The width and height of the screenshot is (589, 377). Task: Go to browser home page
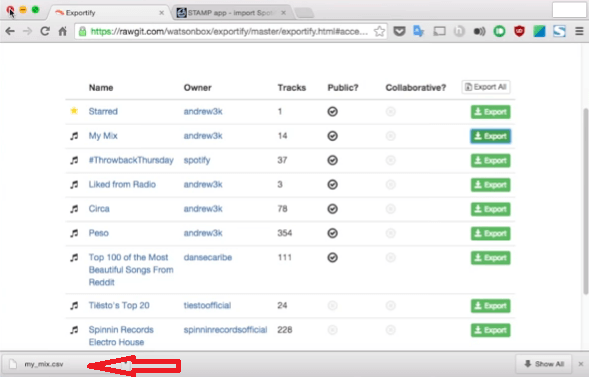[62, 31]
